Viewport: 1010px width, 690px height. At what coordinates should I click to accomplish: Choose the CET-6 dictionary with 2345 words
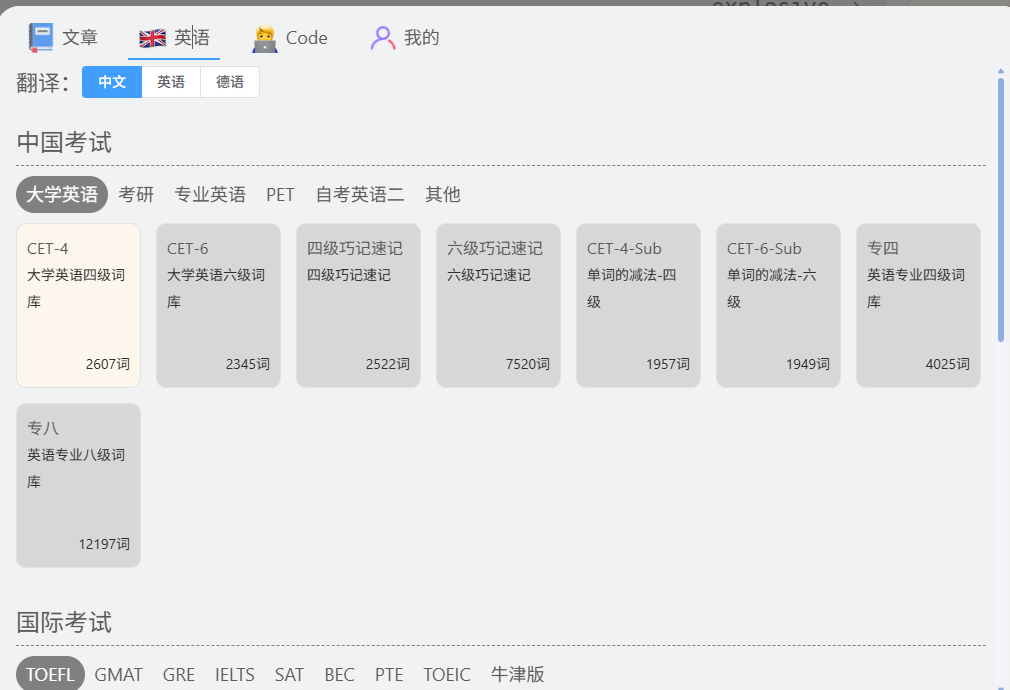pyautogui.click(x=218, y=305)
